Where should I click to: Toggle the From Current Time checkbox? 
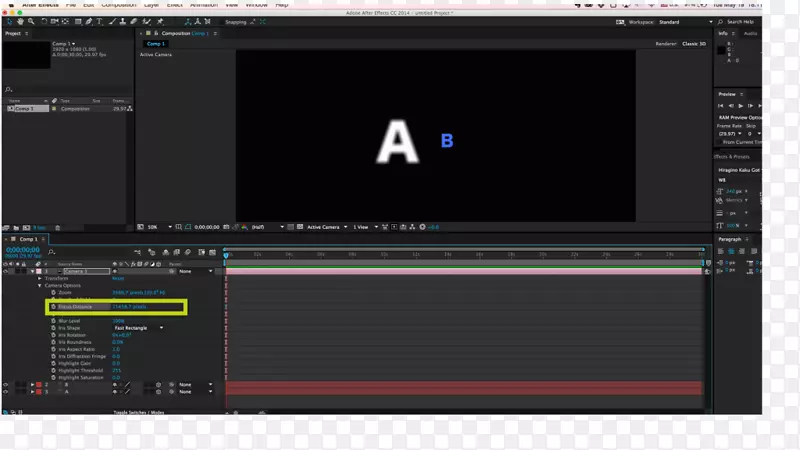pos(719,142)
